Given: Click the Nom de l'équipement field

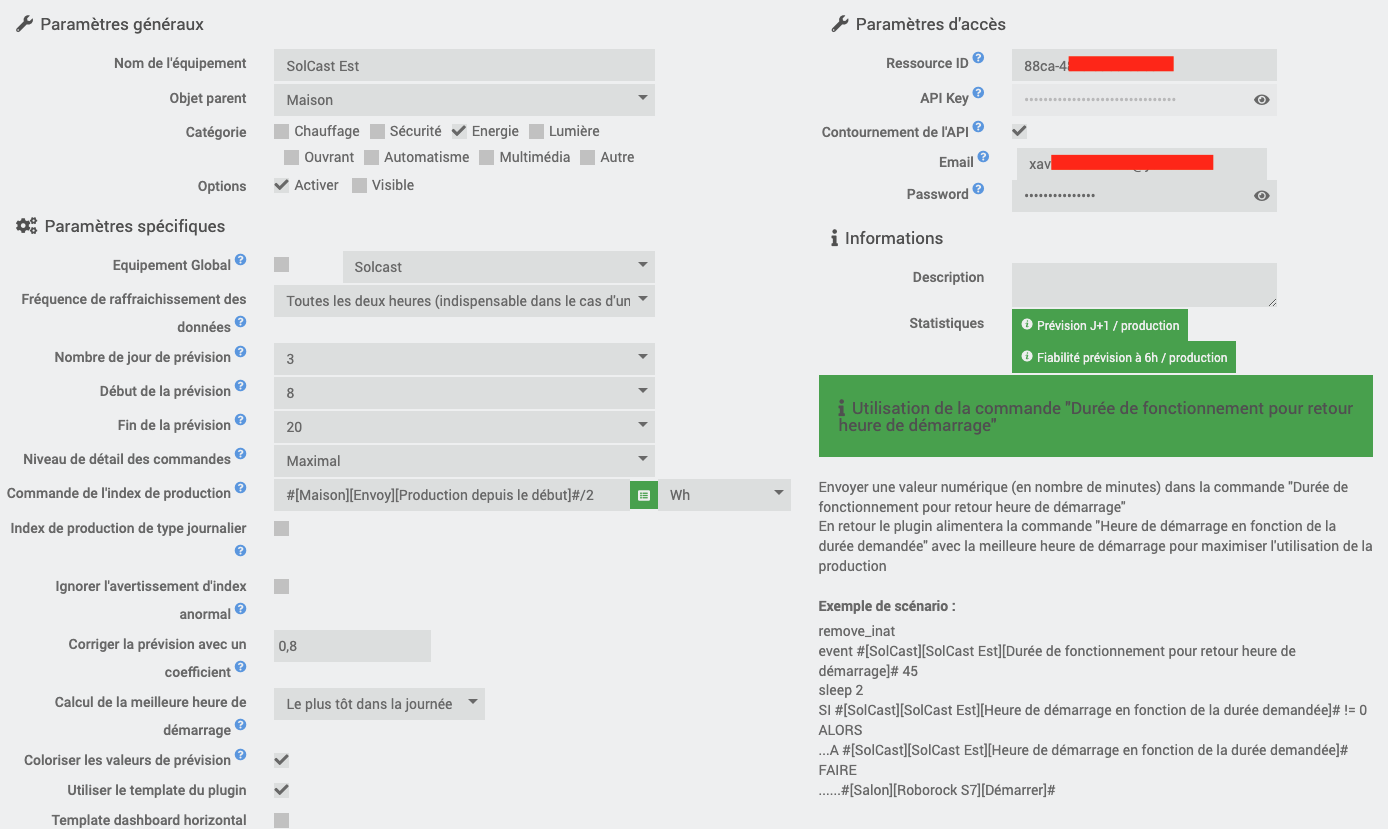Looking at the screenshot, I should (464, 66).
